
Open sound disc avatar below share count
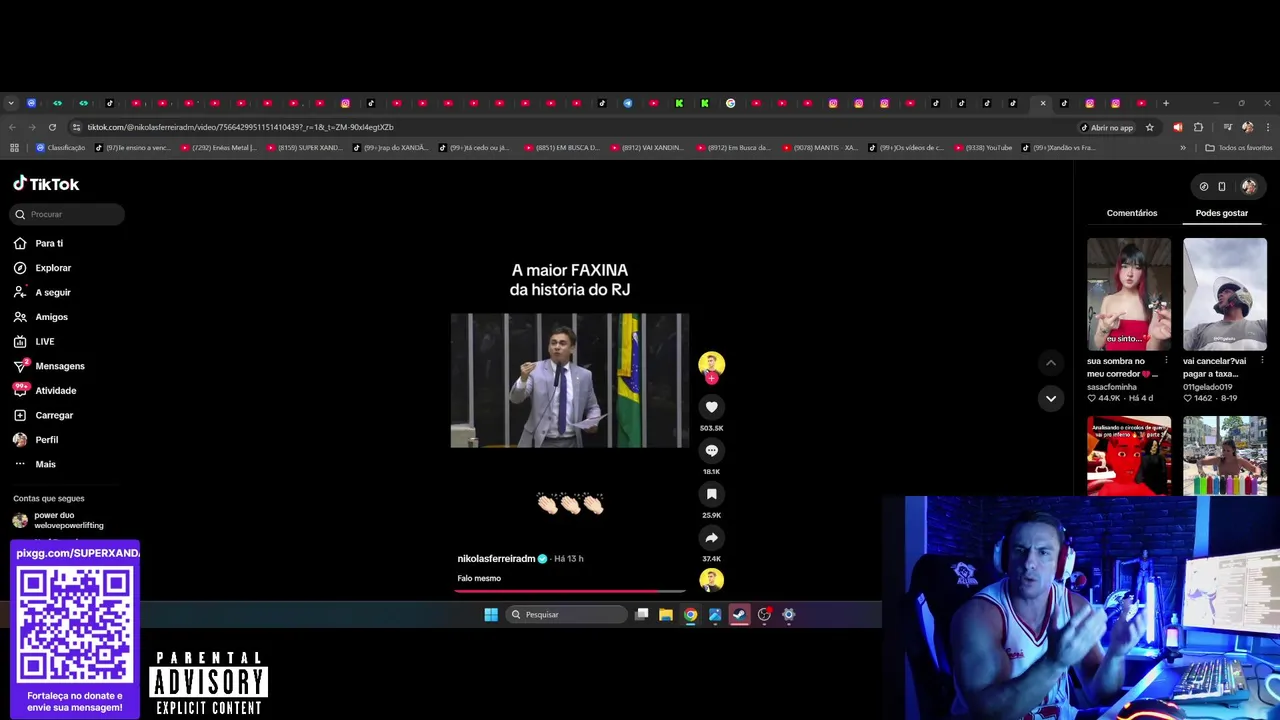711,580
